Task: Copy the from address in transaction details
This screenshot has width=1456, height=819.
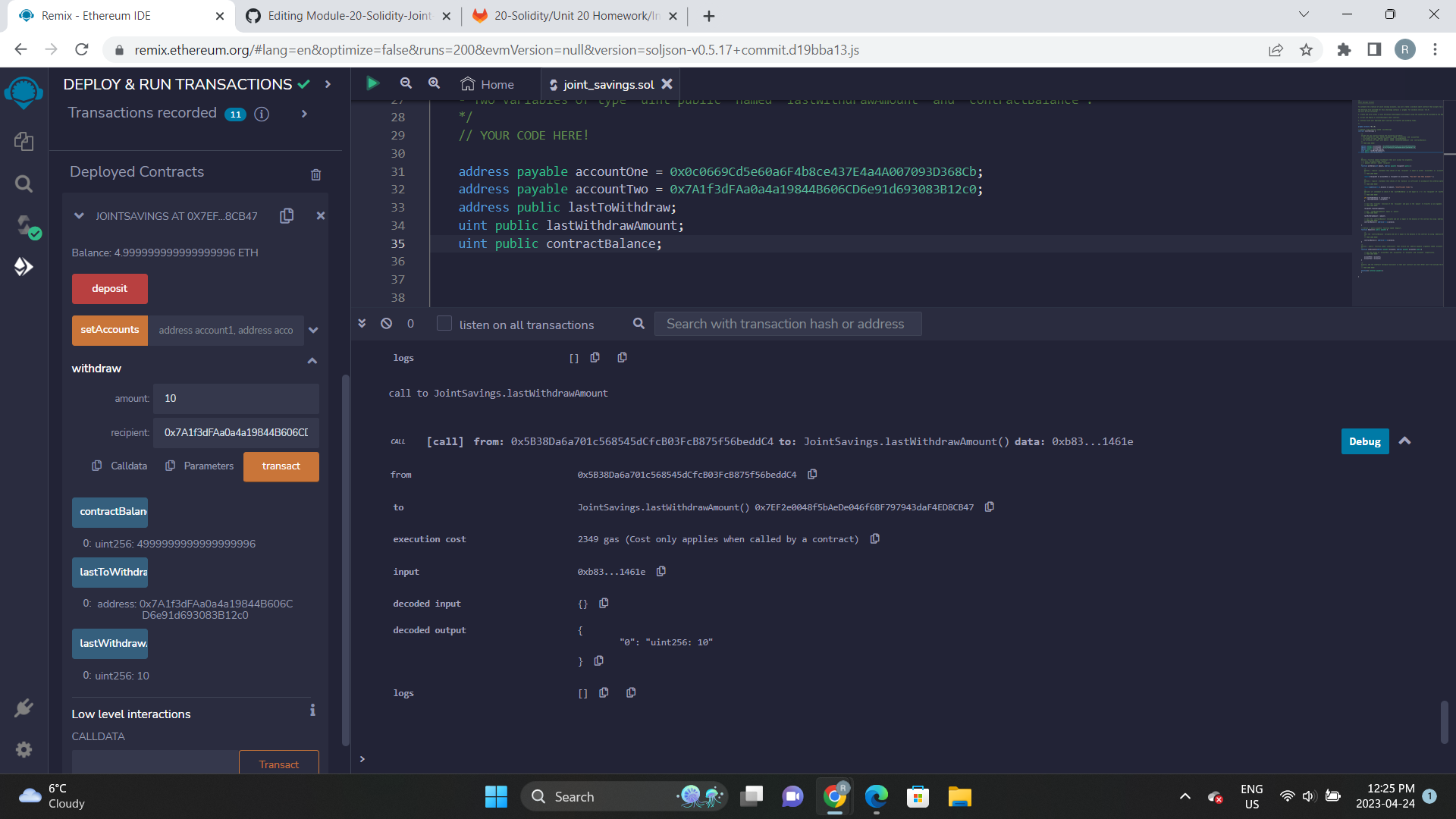Action: (x=812, y=474)
